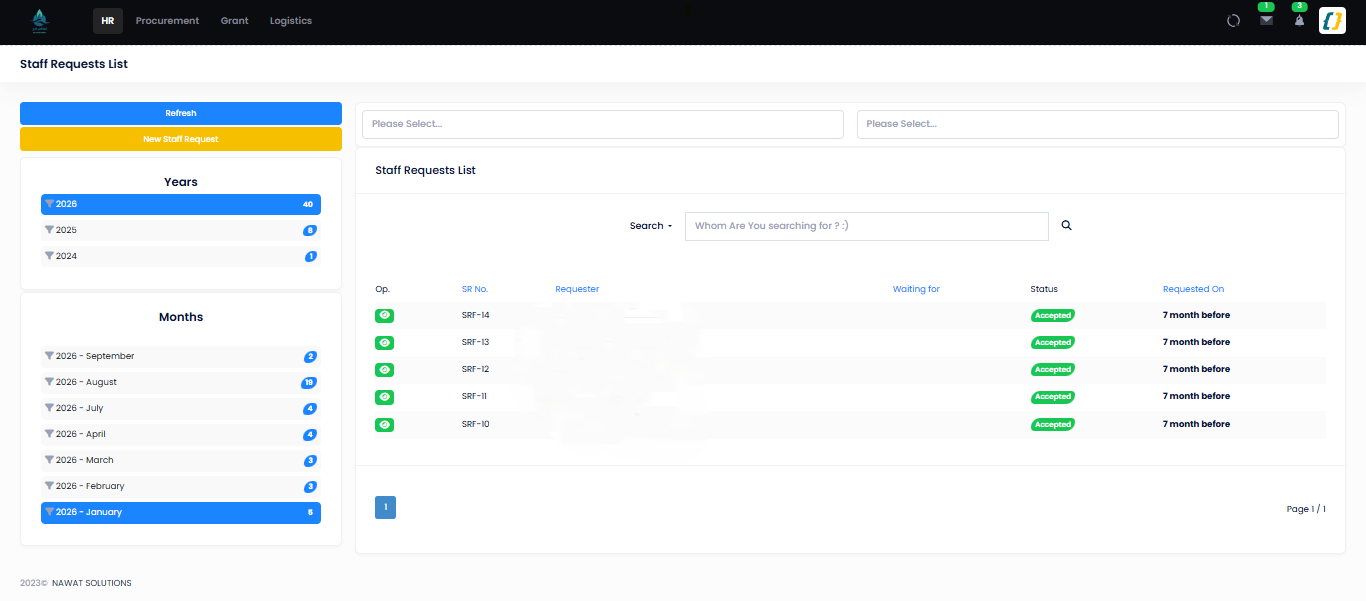Click the loading spinner icon in the header

click(x=1233, y=21)
